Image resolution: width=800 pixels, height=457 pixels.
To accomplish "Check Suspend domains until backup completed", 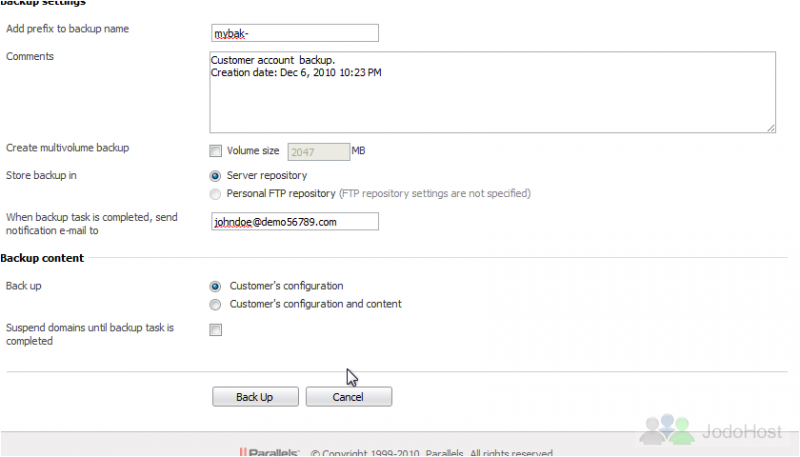I will [215, 330].
